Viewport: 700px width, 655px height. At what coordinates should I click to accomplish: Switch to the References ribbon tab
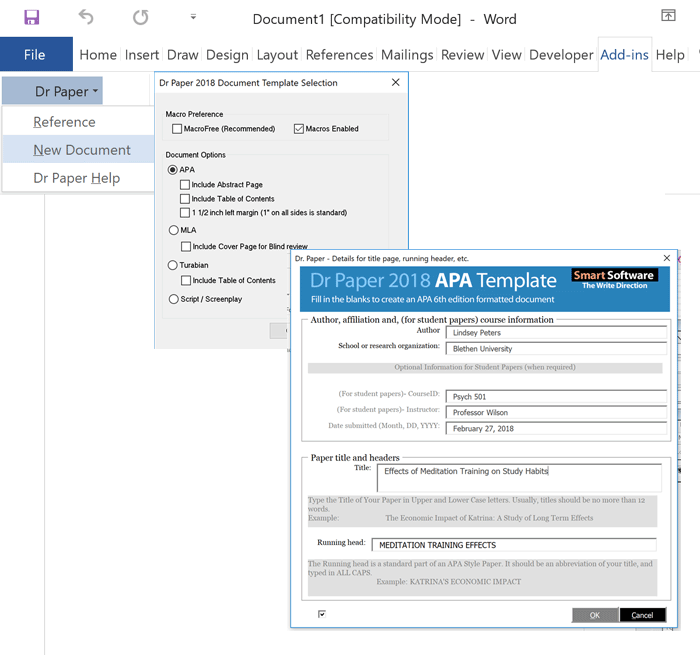coord(339,55)
